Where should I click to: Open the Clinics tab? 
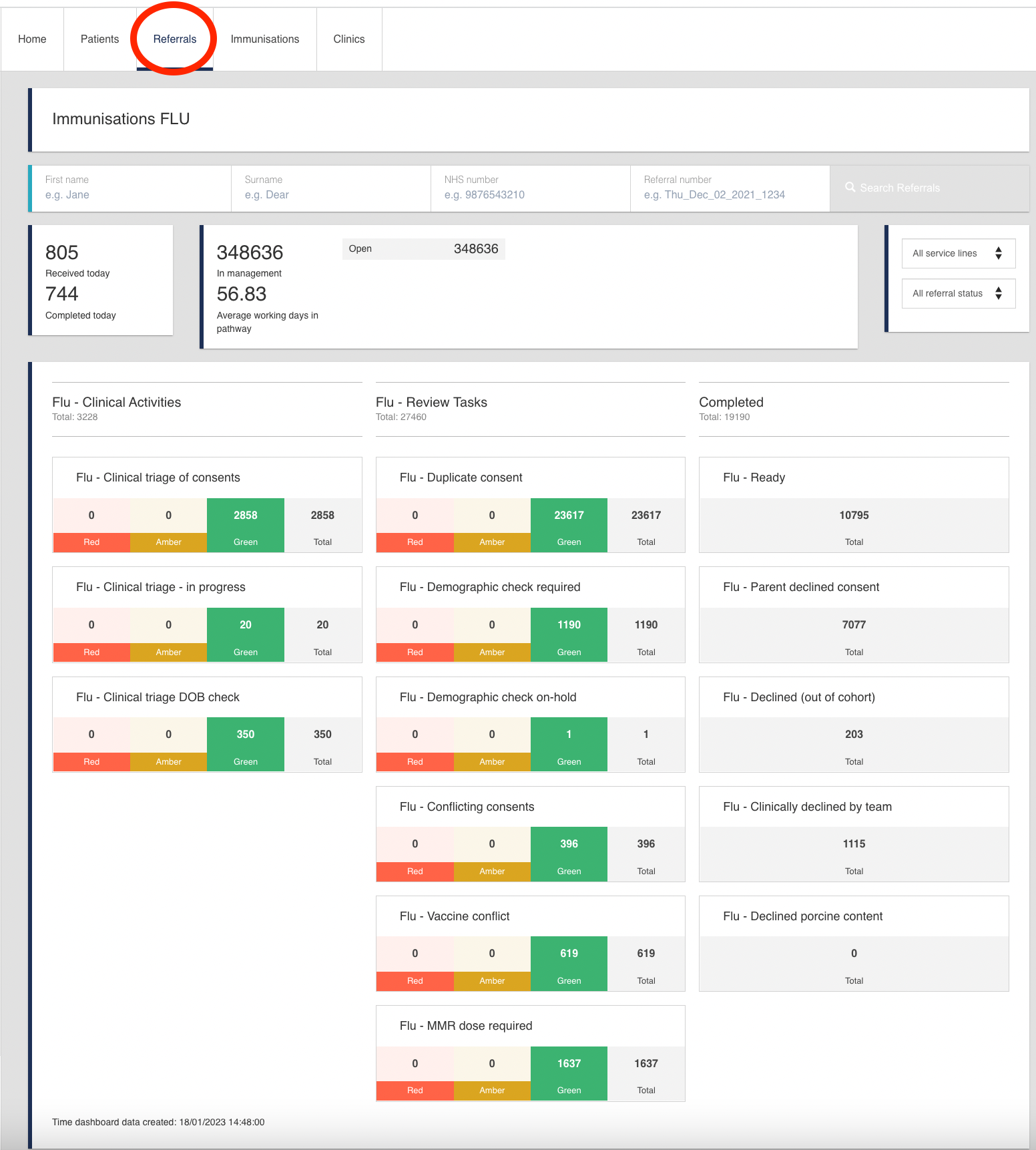point(348,39)
